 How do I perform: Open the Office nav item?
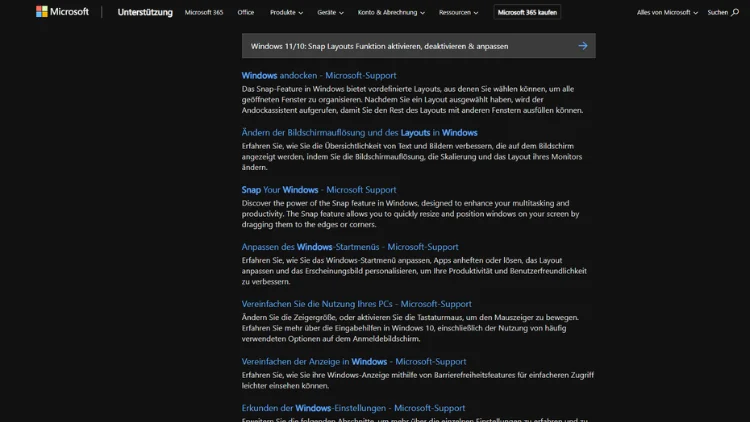[x=246, y=12]
